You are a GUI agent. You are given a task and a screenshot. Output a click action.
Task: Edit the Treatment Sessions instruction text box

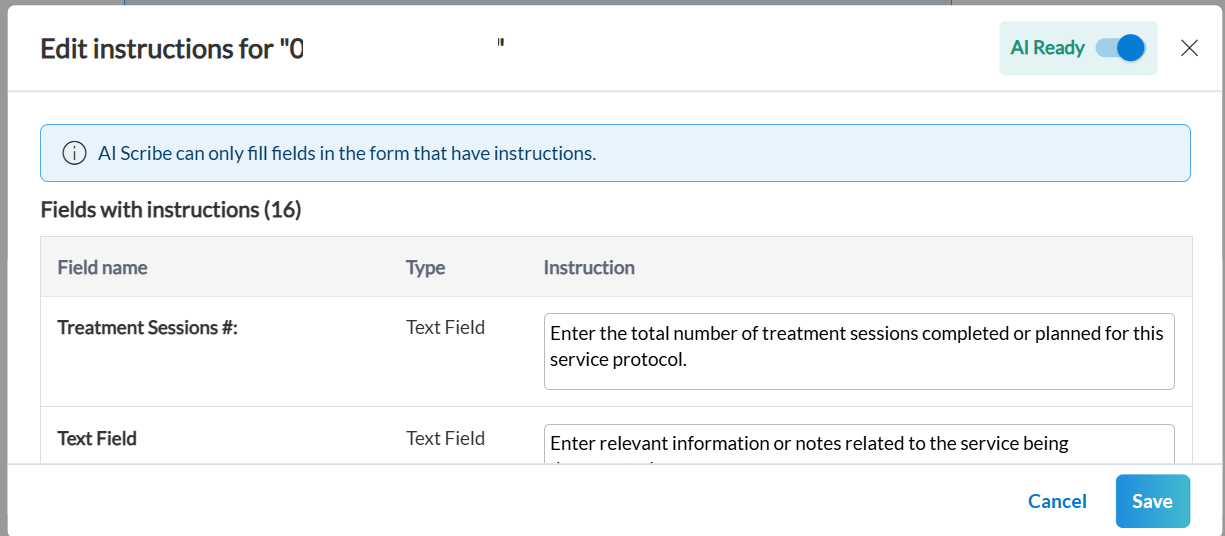click(x=858, y=351)
